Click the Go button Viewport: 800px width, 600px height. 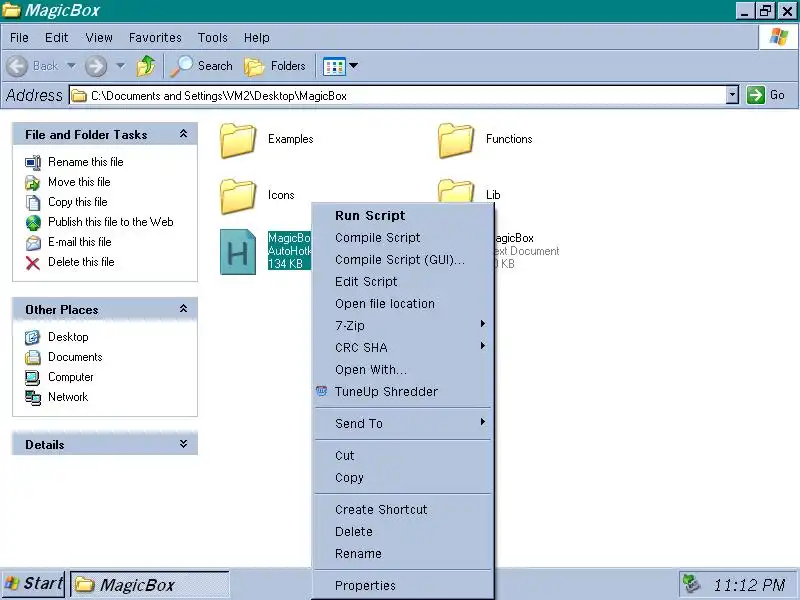pos(766,95)
